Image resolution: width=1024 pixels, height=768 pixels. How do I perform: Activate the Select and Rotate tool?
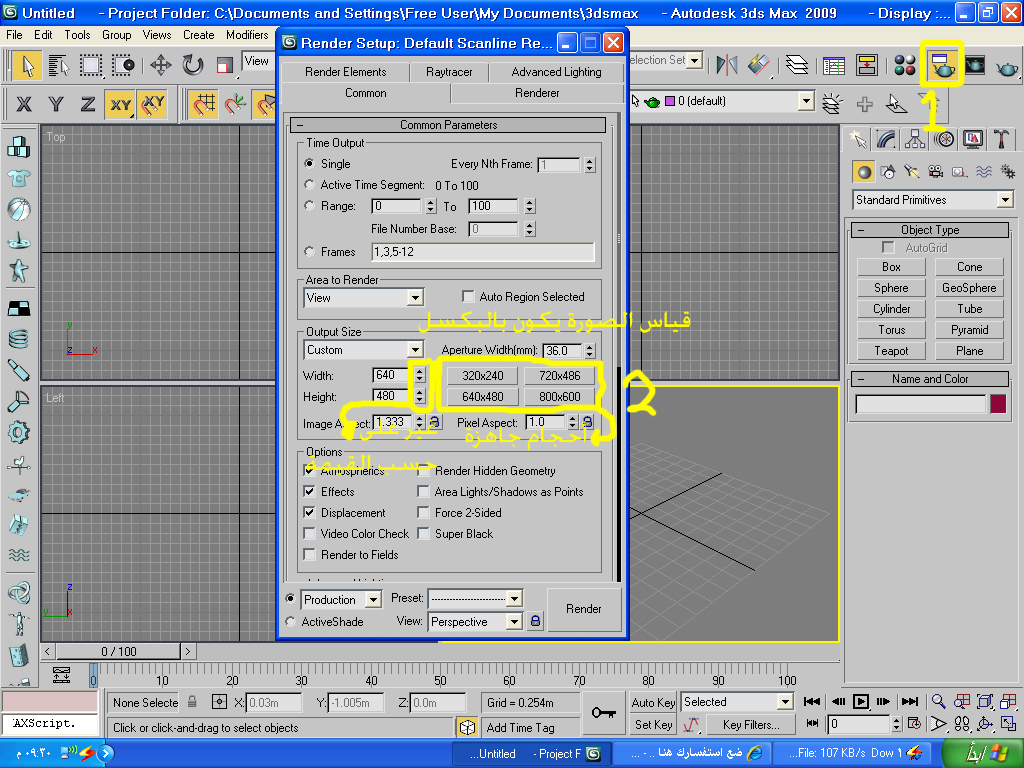tap(193, 65)
